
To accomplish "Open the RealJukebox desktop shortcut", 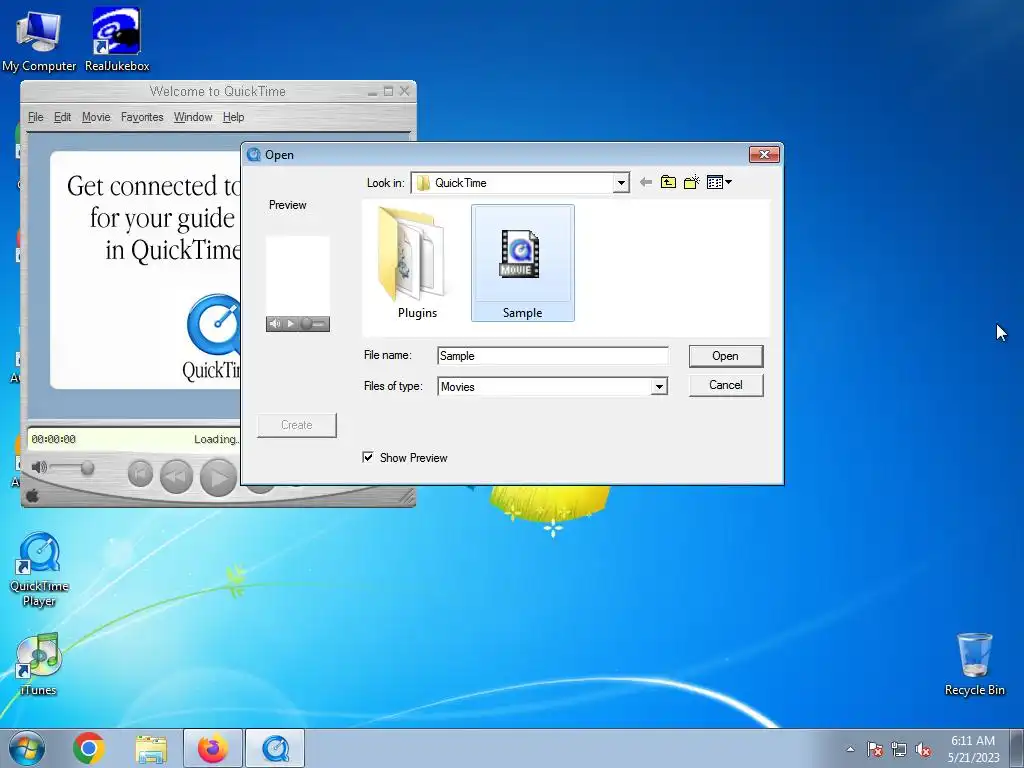I will [117, 40].
